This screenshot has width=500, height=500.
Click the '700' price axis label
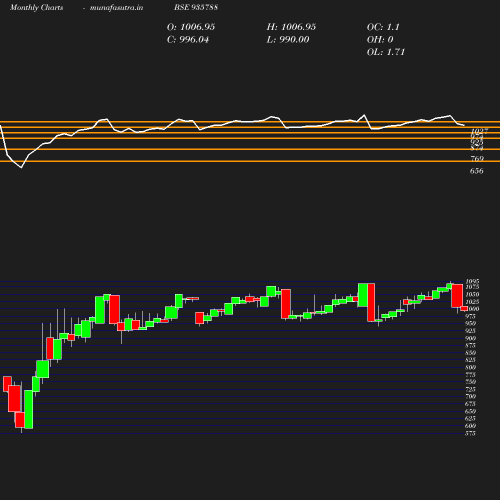coord(470,396)
